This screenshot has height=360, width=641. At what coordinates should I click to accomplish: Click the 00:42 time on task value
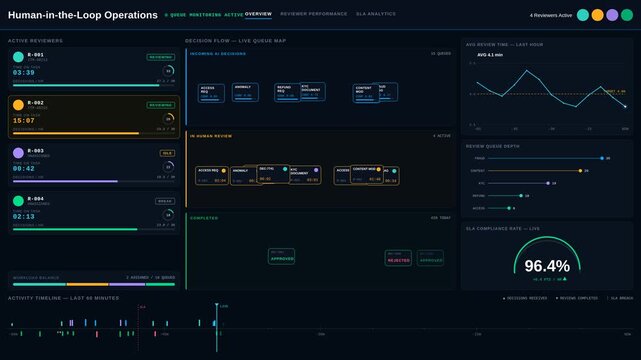(x=24, y=169)
